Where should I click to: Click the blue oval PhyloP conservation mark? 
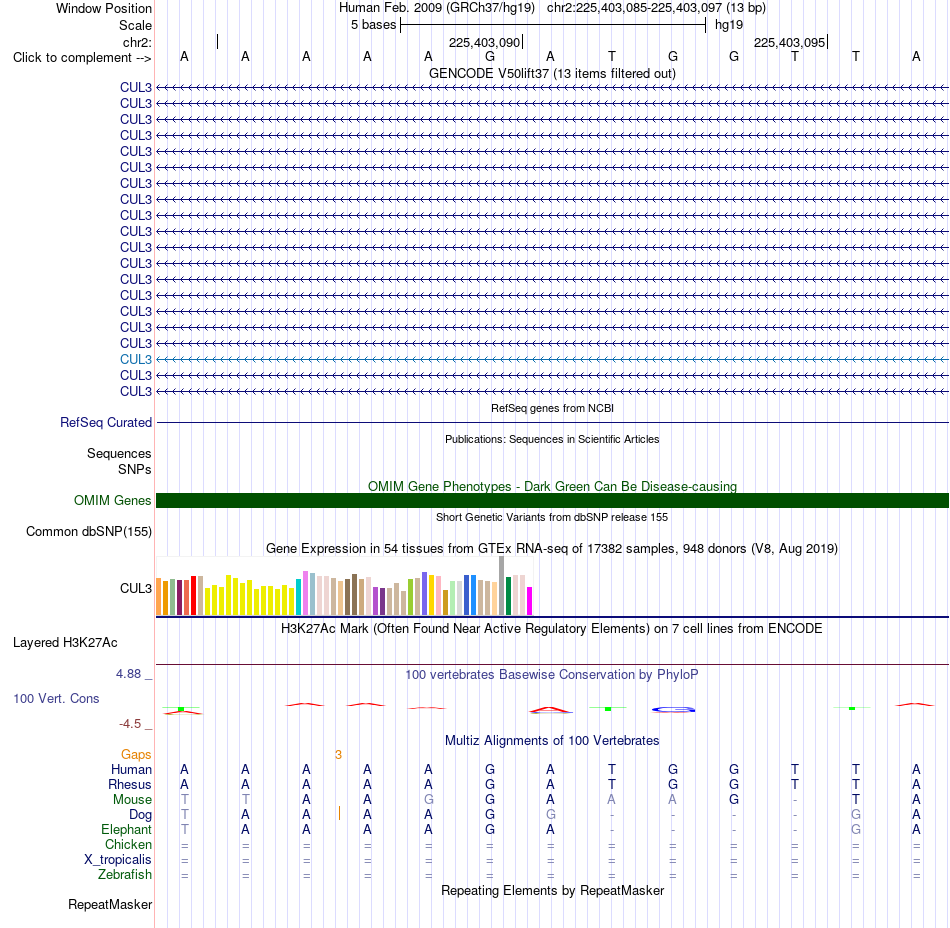[673, 709]
